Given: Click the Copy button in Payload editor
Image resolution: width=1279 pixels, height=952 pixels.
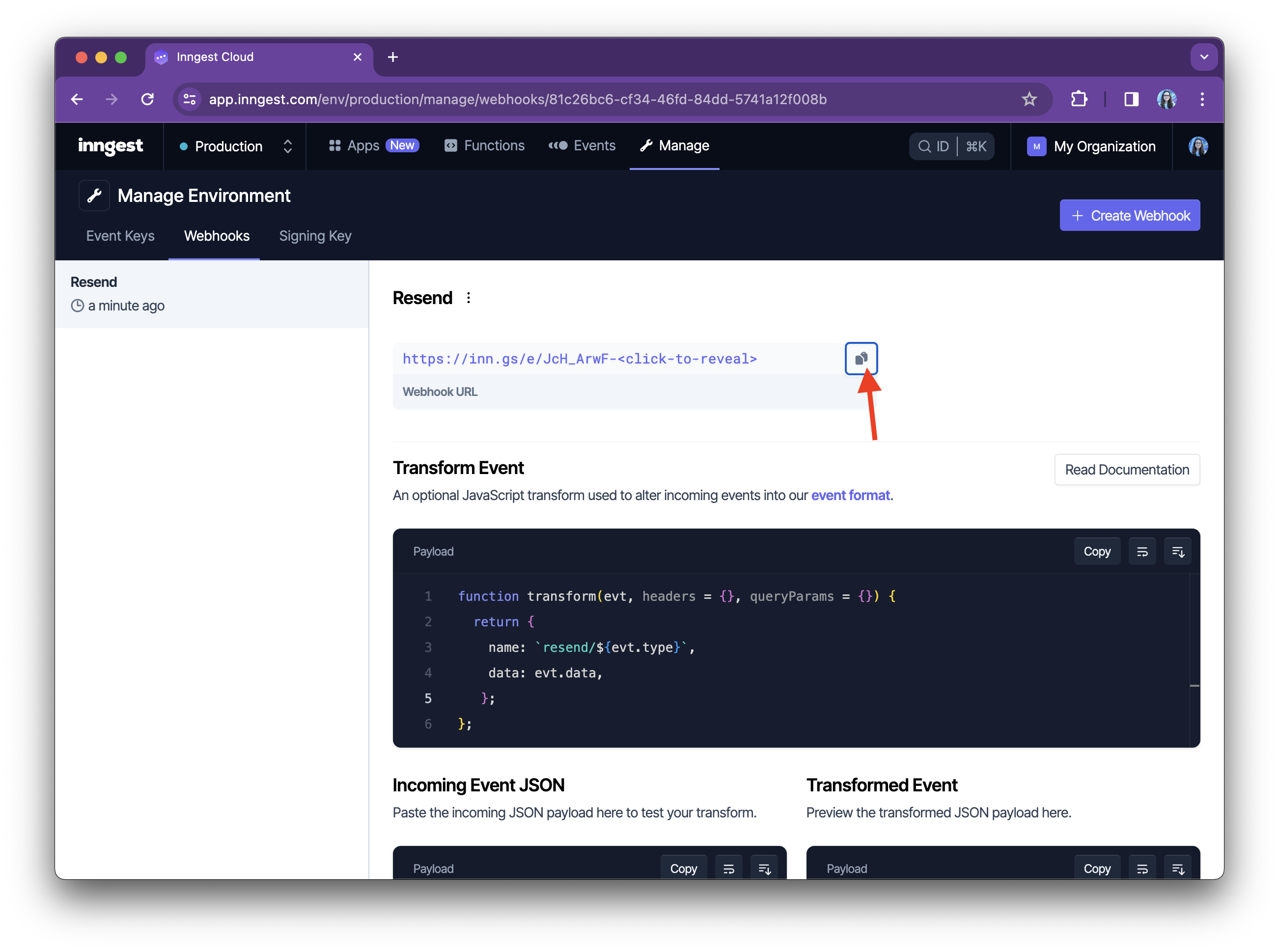Looking at the screenshot, I should click(1097, 551).
